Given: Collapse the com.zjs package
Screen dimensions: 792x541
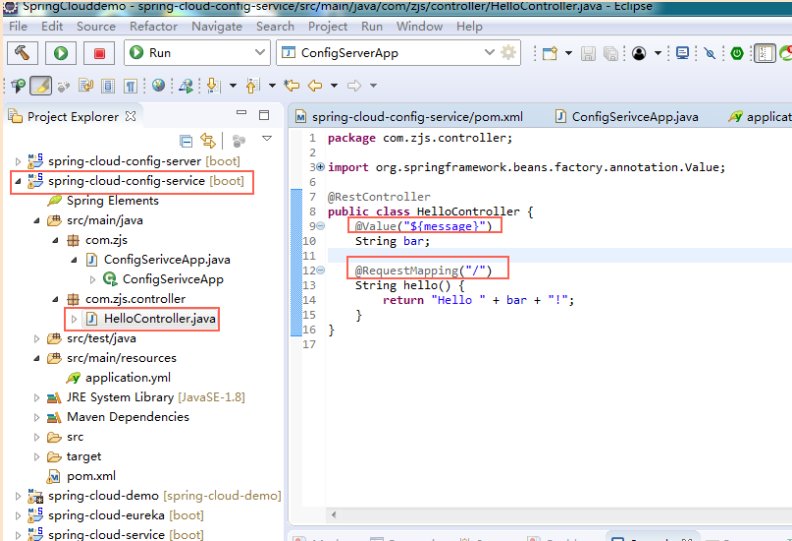Looking at the screenshot, I should [x=56, y=240].
